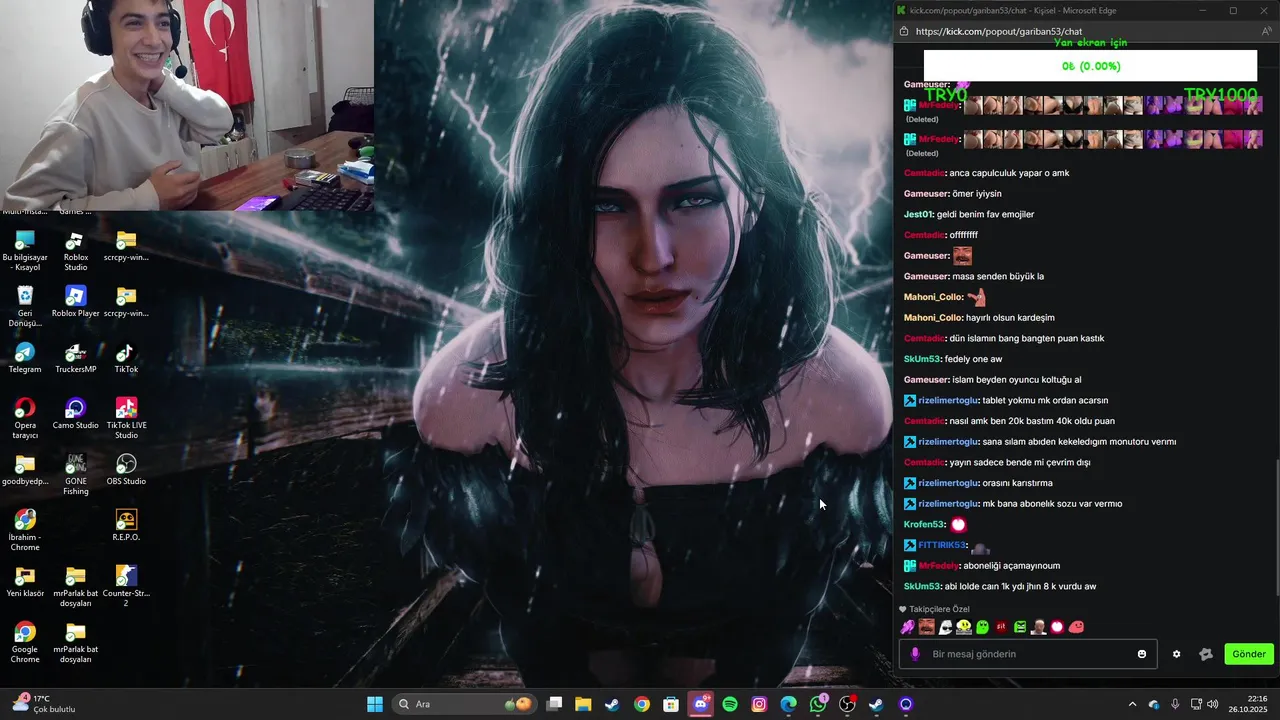Open WhatsApp from the taskbar
The width and height of the screenshot is (1280, 720).
(818, 704)
